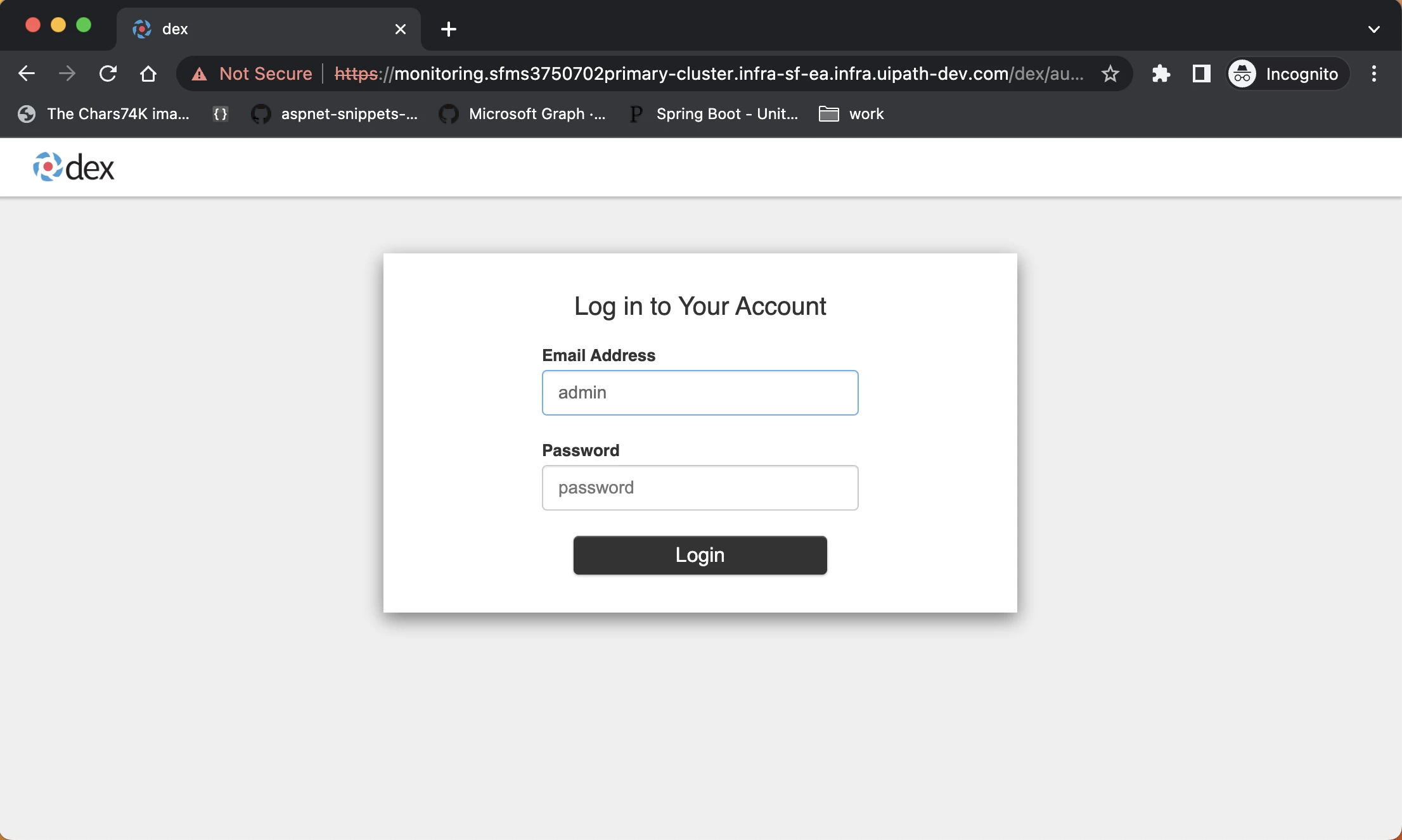Open a new tab with plus button
This screenshot has height=840, width=1402.
coord(448,29)
